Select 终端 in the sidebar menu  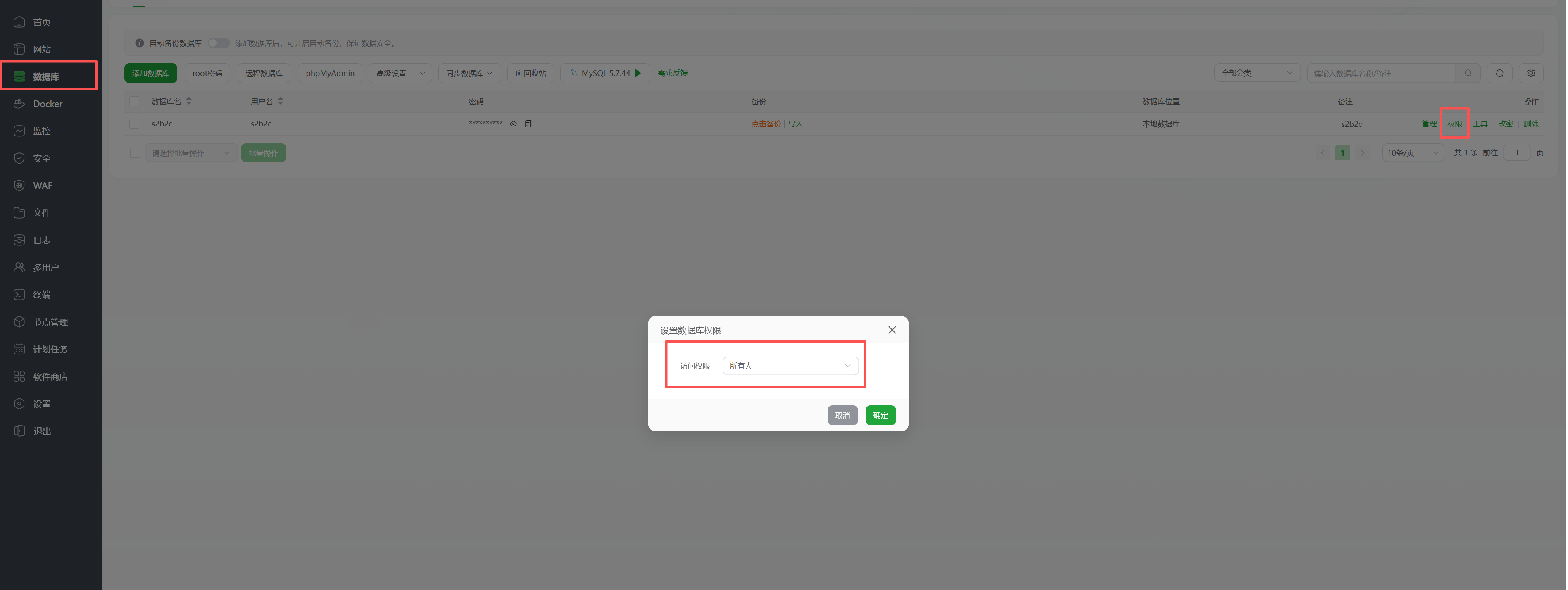[41, 295]
